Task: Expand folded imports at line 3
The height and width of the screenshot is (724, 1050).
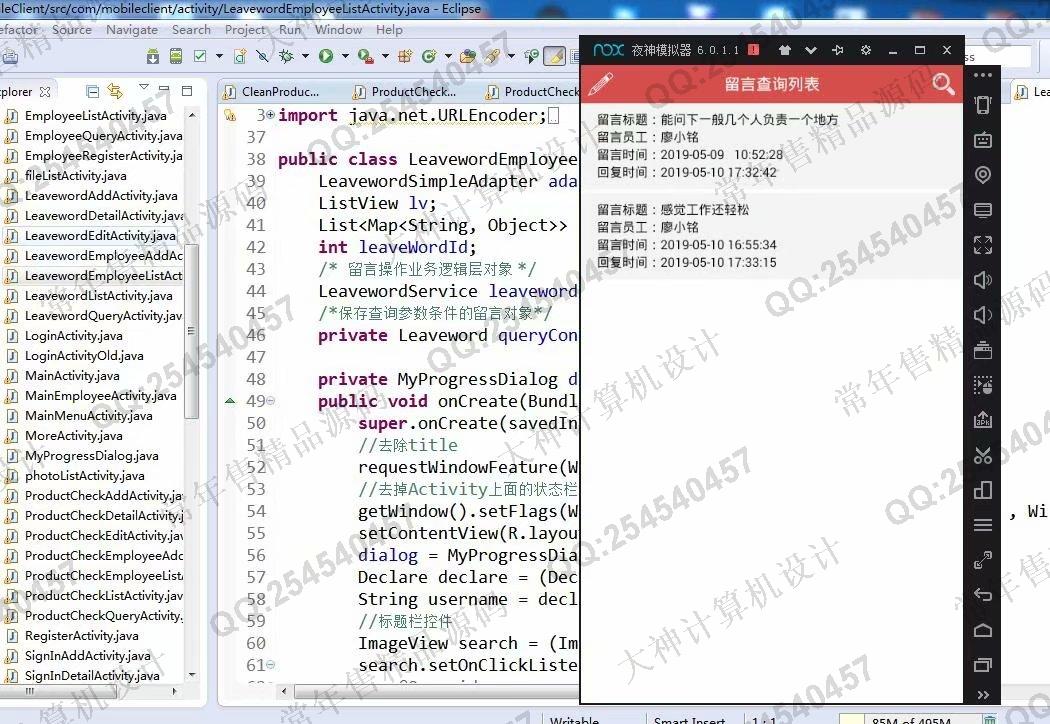Action: coord(270,115)
